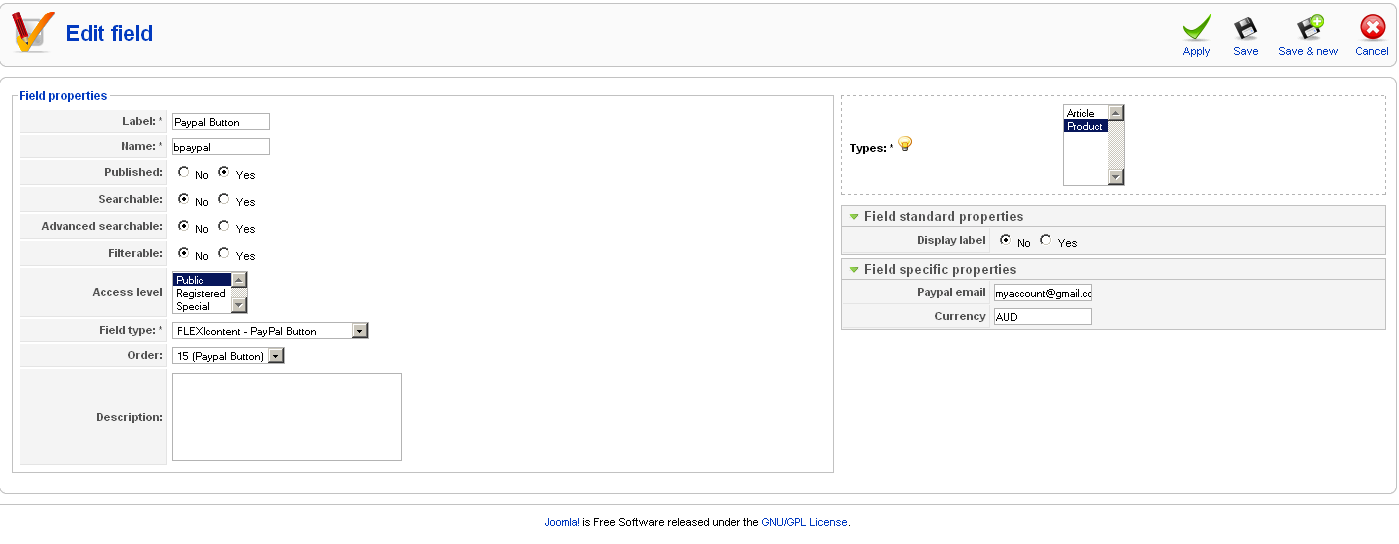Click the Apply checkmark icon

pos(1196,28)
